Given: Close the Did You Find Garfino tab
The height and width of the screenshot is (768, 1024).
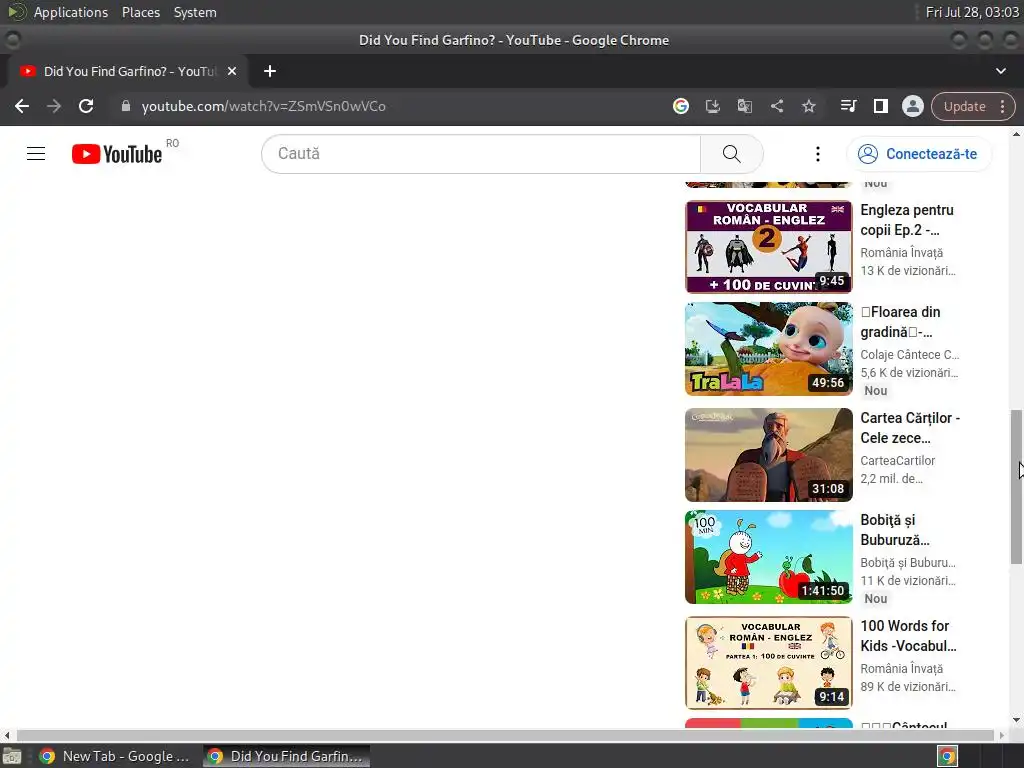Looking at the screenshot, I should pos(232,71).
